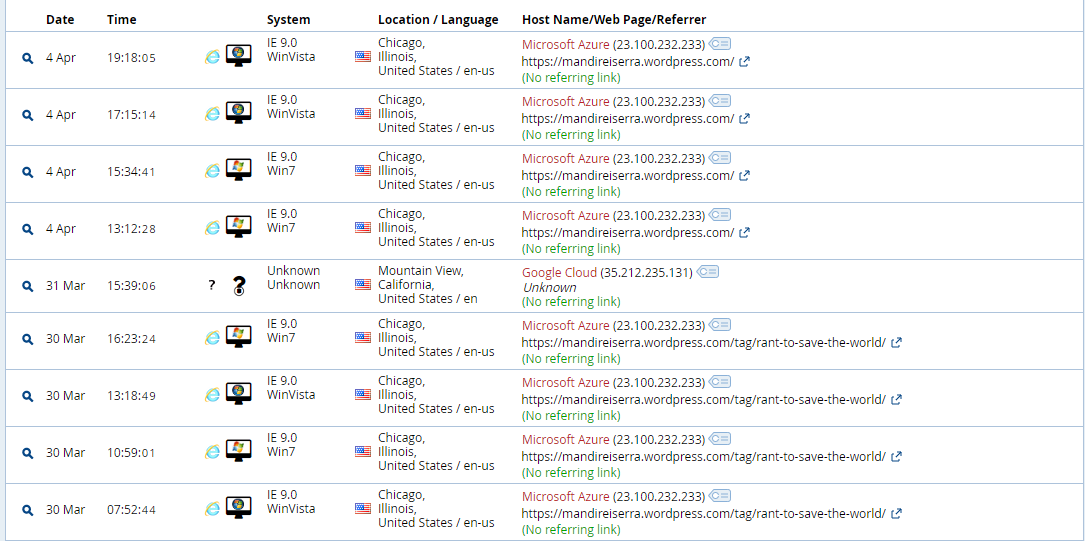This screenshot has height=541, width=1085.
Task: Click time 15:39:06 in 31 Mar row
Action: (x=131, y=286)
